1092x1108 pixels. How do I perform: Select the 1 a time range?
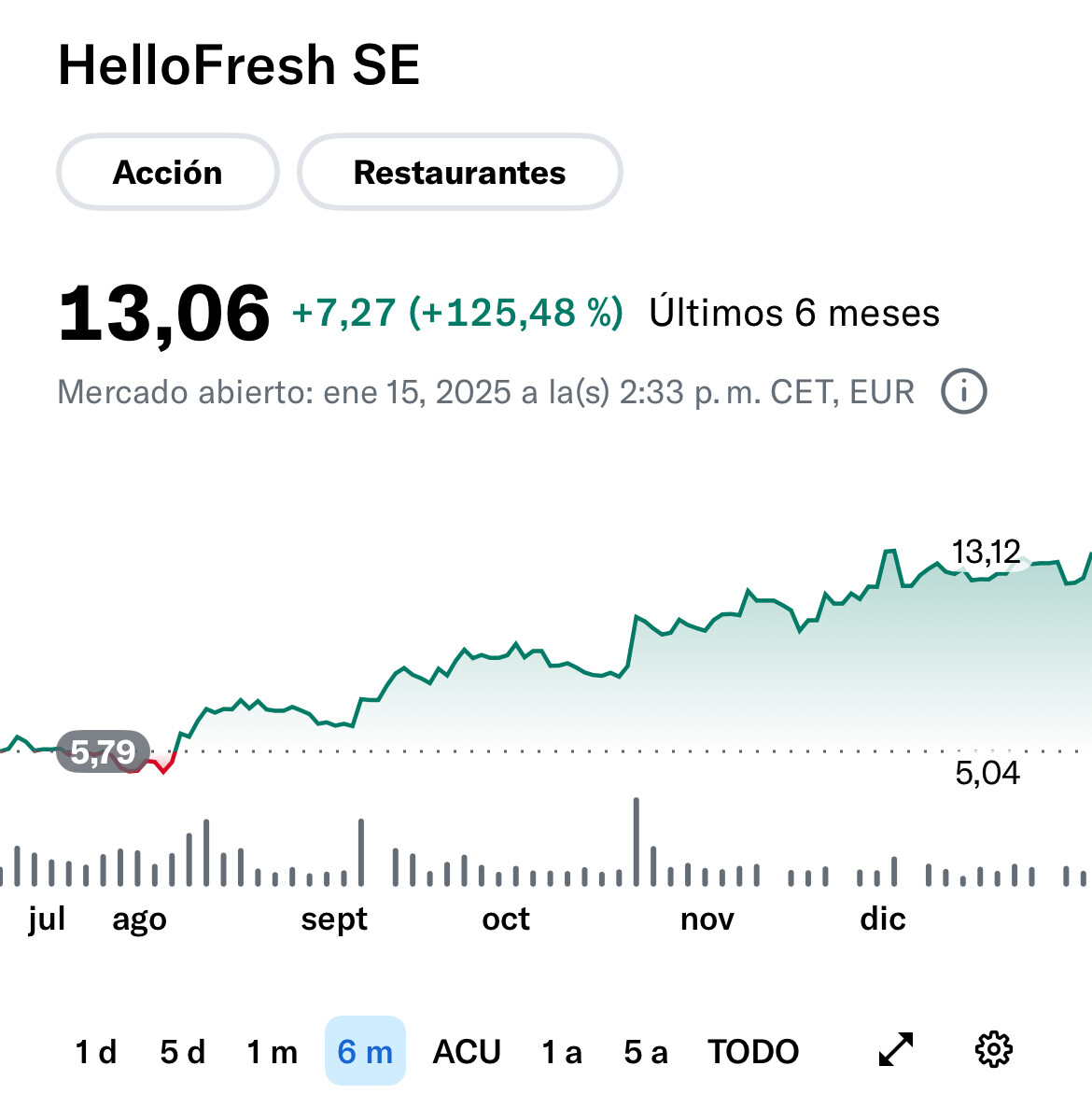pos(562,1052)
